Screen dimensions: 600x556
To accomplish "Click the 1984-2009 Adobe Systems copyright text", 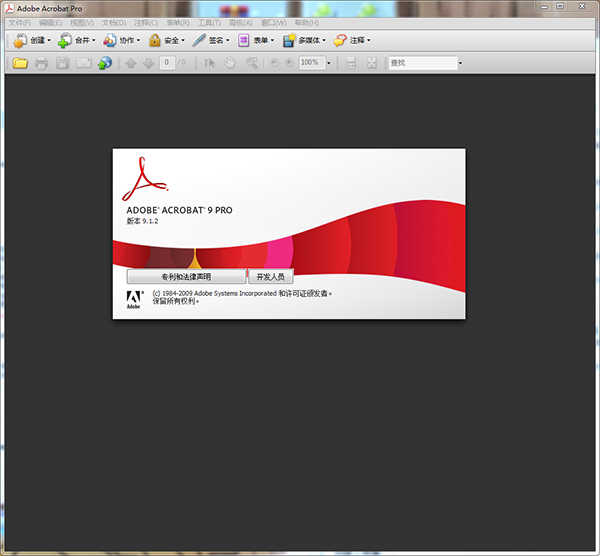I will (x=242, y=293).
